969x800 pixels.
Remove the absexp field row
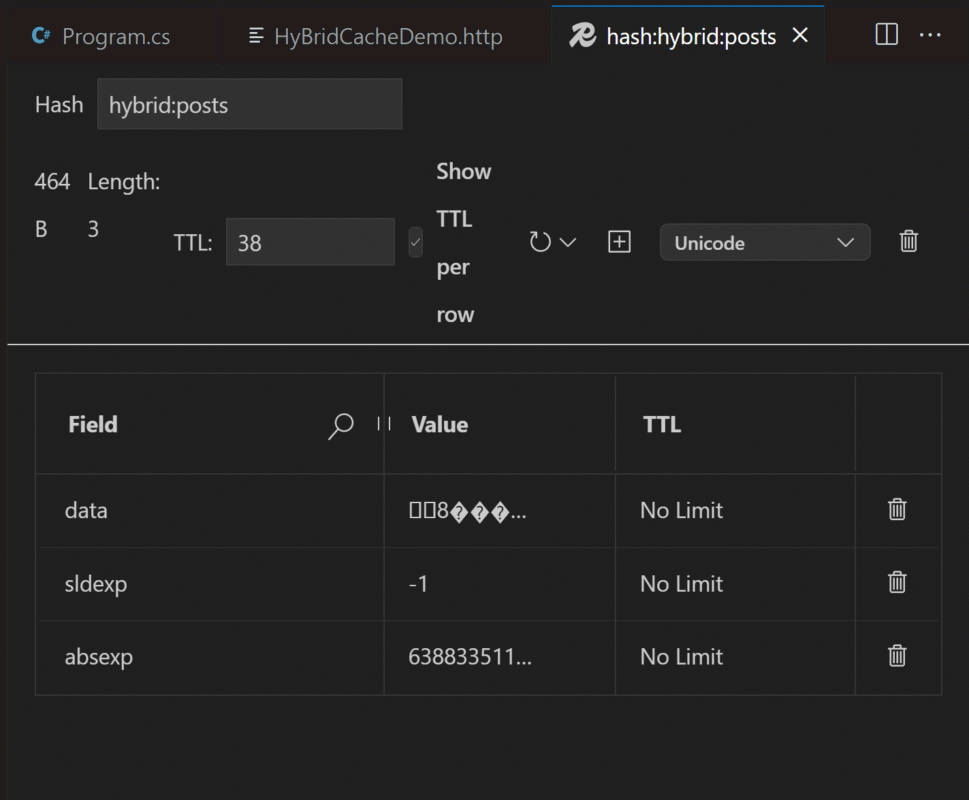897,656
